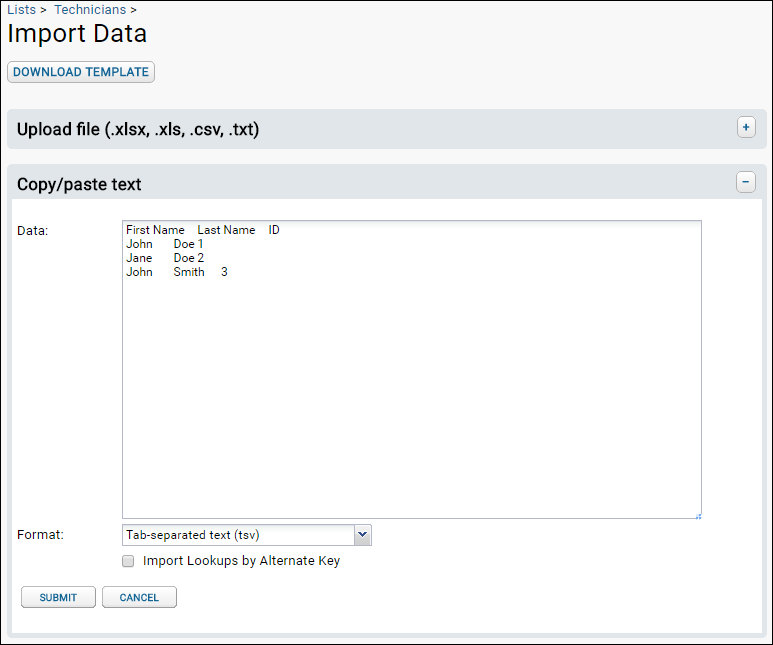Cancel the data import

click(x=139, y=597)
